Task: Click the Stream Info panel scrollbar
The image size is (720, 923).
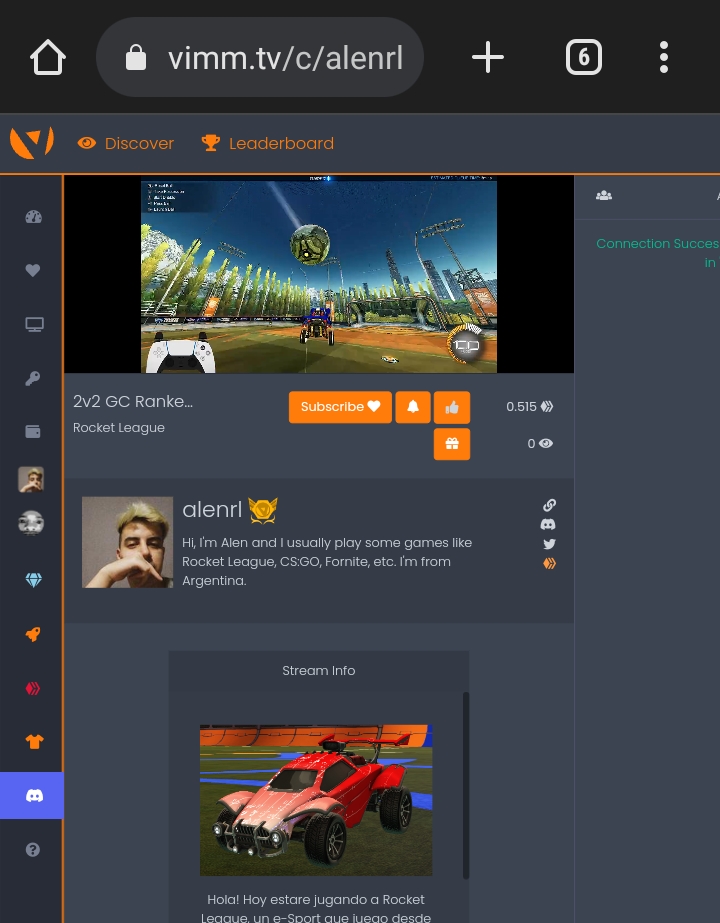Action: (x=466, y=785)
